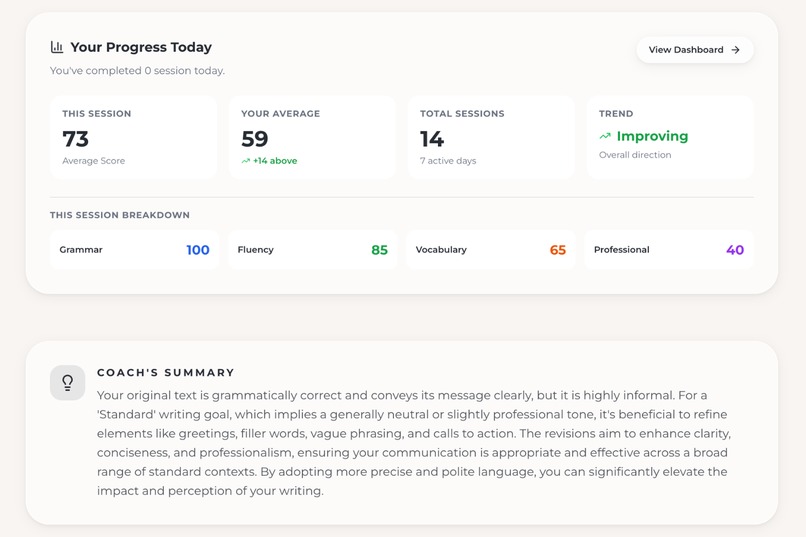Click the lightbulb icon in Coach's Summary
This screenshot has width=806, height=537.
pos(67,382)
